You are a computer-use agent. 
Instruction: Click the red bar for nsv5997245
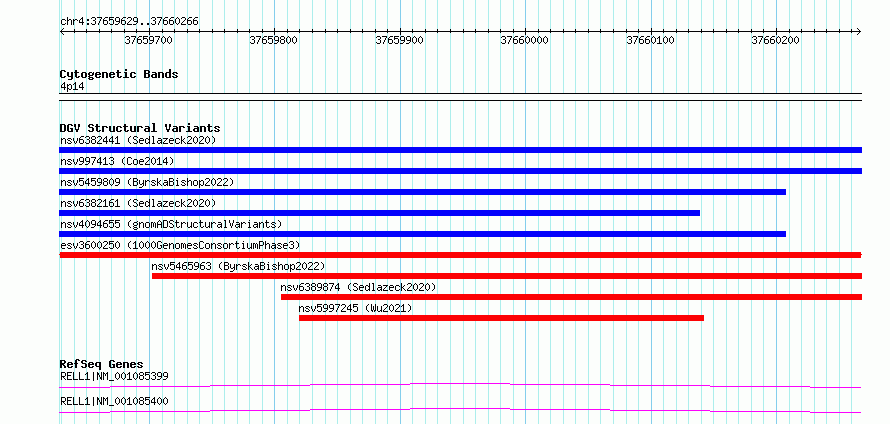pos(501,318)
